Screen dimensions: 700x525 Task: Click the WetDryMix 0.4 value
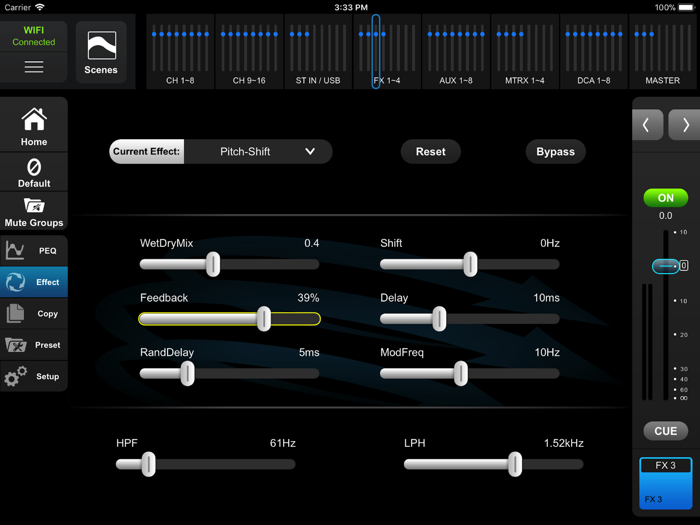coord(312,243)
